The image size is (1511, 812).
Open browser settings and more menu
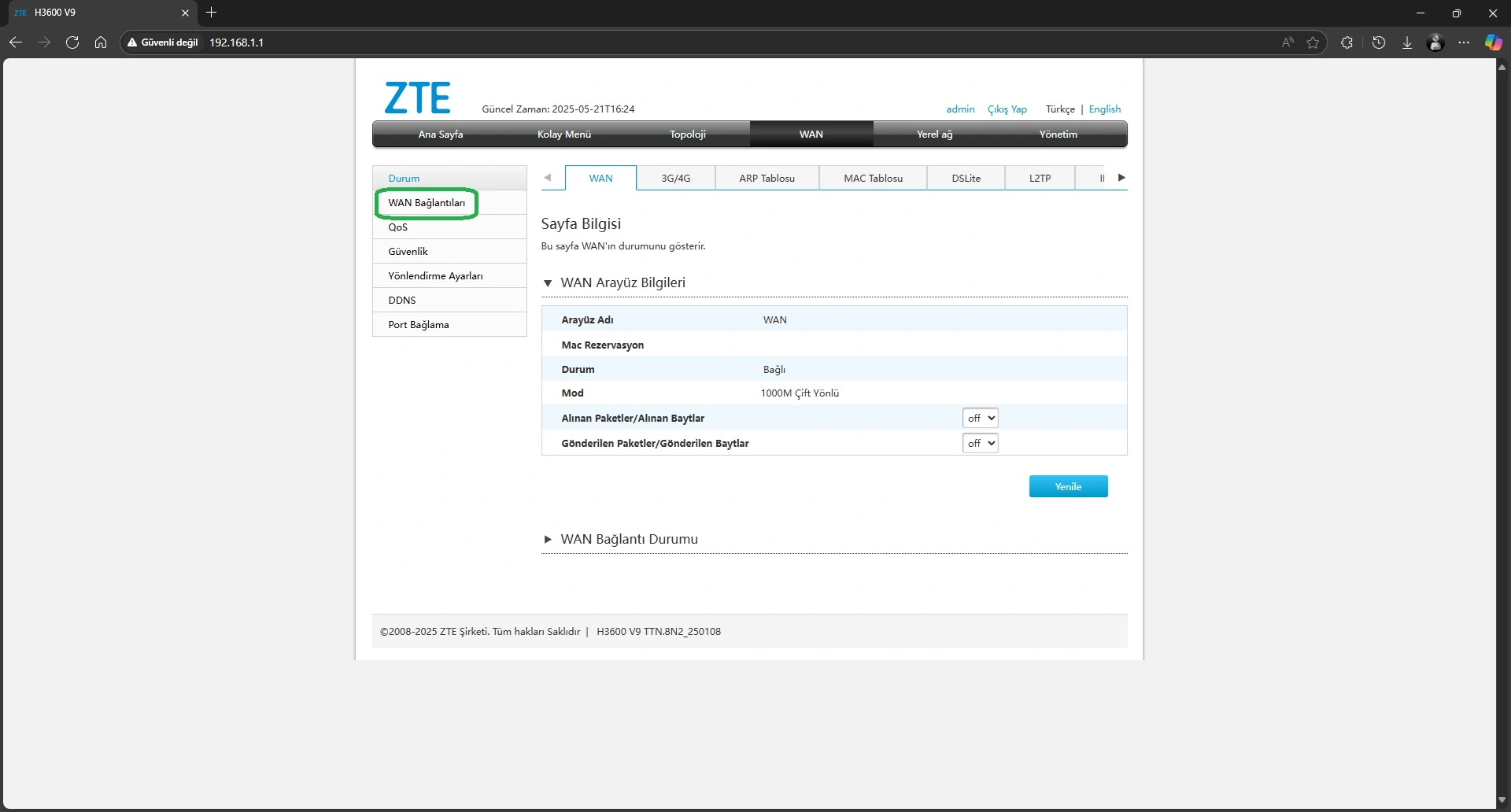tap(1464, 42)
